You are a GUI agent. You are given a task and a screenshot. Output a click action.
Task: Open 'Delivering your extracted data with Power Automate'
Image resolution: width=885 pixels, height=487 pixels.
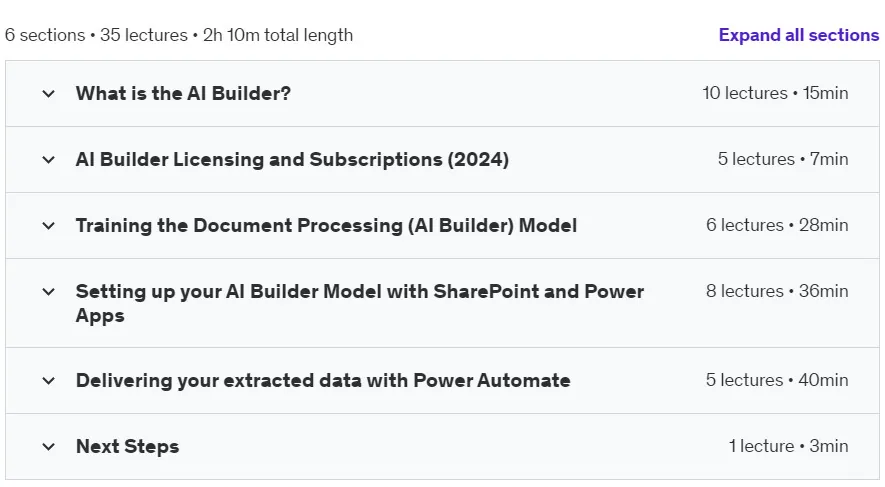coord(323,380)
